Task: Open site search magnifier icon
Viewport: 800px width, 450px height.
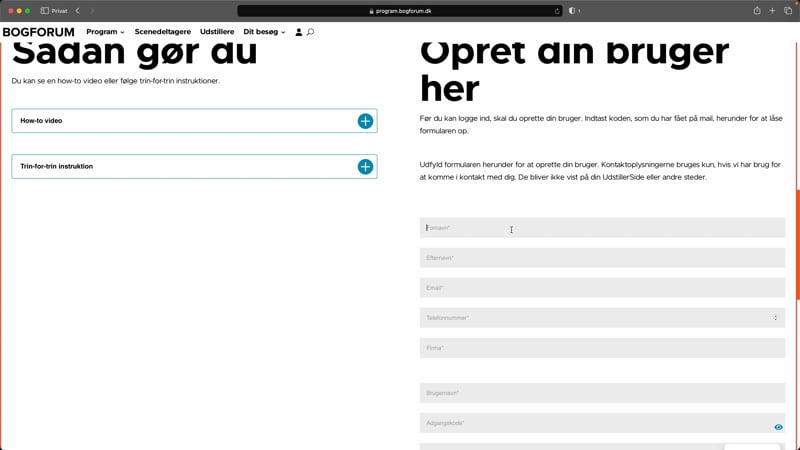Action: click(x=310, y=32)
